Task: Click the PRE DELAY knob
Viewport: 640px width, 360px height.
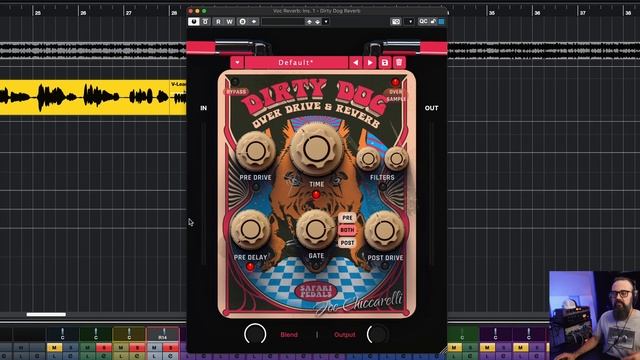Action: (250, 230)
